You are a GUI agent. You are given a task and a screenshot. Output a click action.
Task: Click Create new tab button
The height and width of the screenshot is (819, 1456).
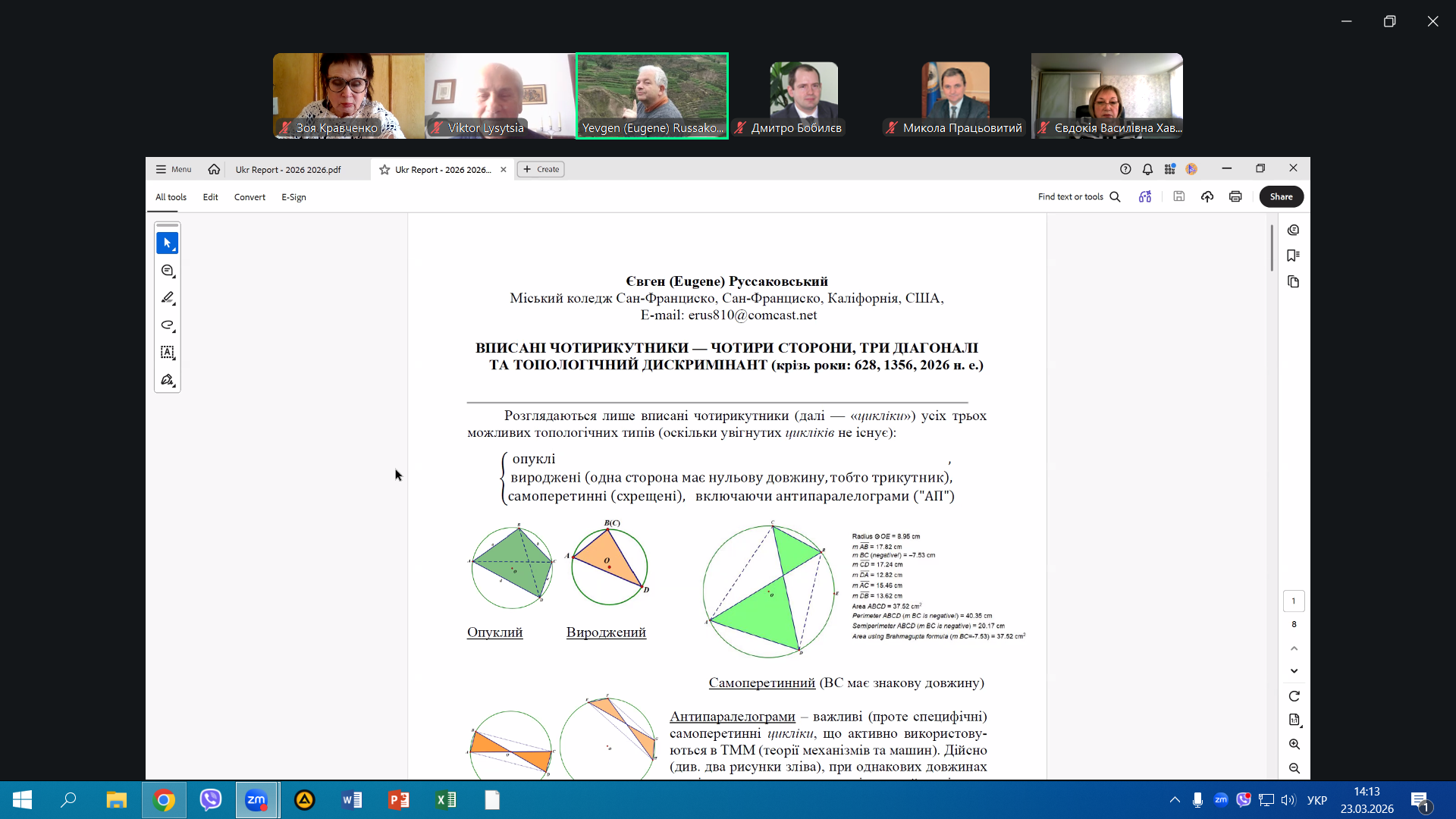541,169
